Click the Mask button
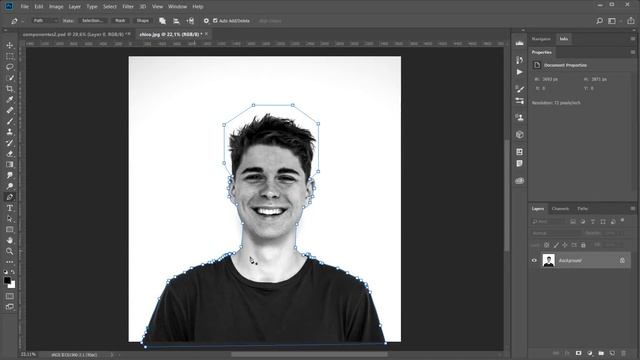 tap(120, 20)
